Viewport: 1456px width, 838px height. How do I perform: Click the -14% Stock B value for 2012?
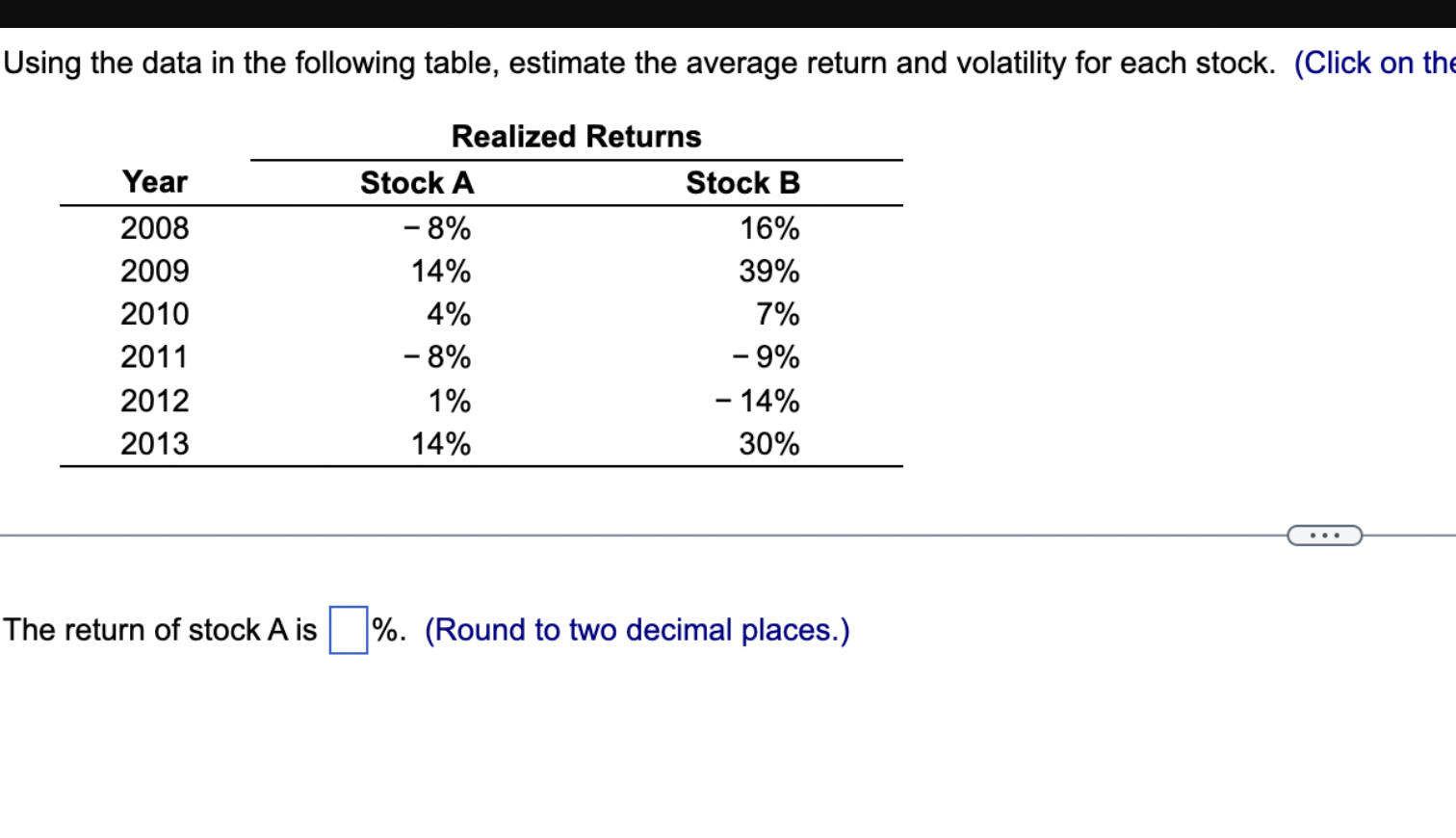[761, 401]
